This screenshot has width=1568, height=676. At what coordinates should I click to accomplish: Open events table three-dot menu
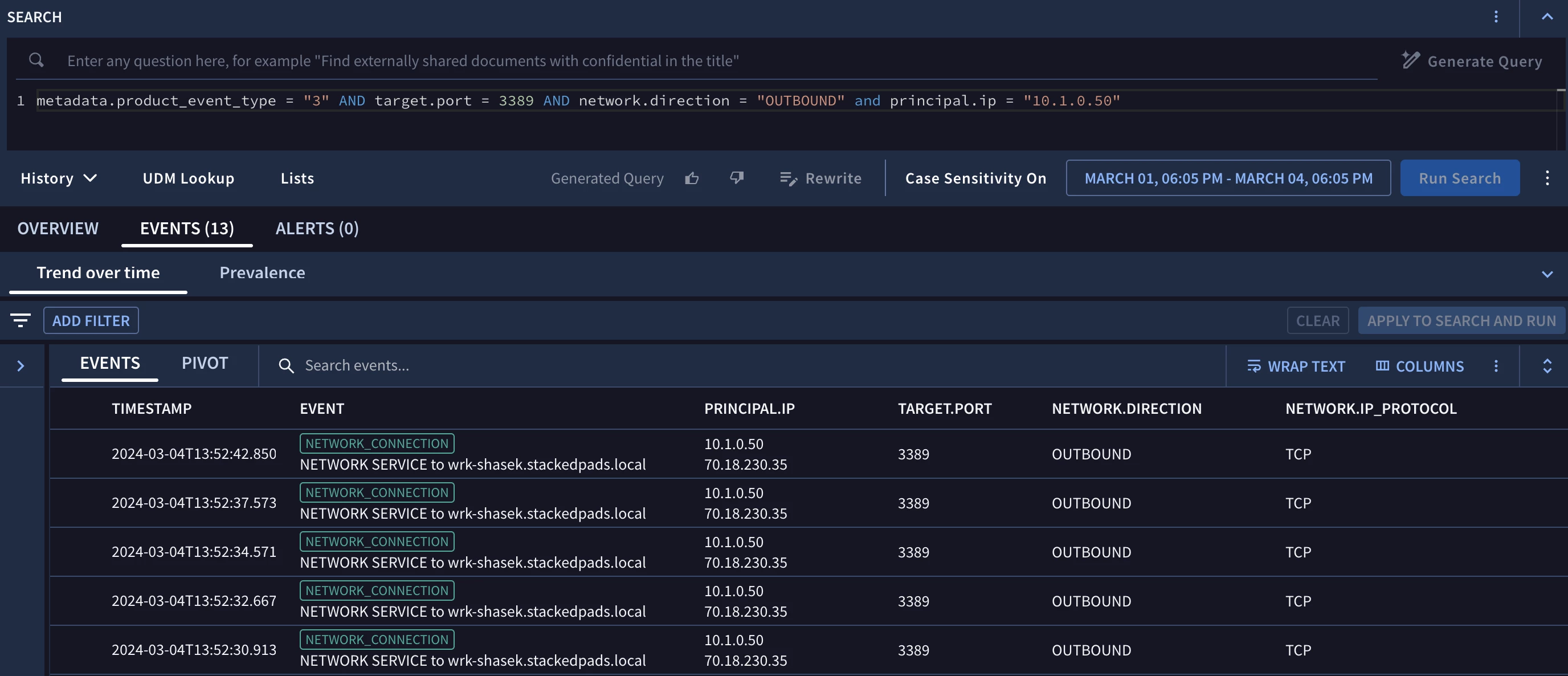pos(1496,365)
